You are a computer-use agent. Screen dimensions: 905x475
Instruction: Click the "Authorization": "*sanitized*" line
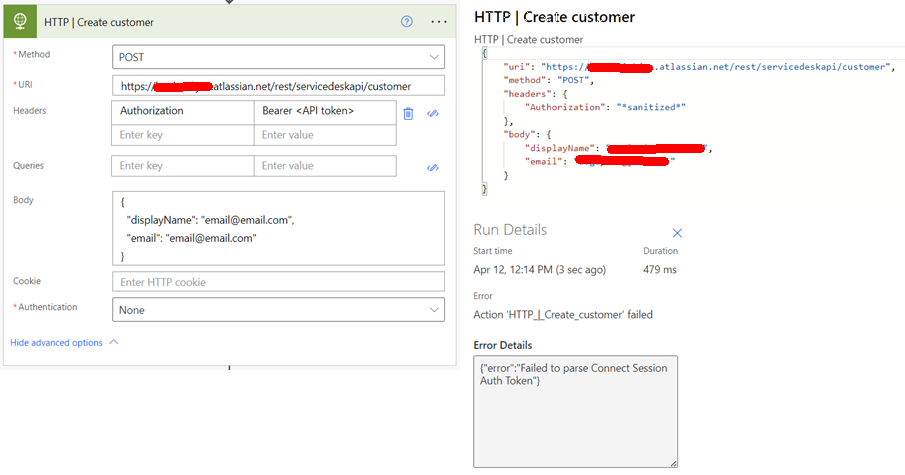click(x=605, y=107)
